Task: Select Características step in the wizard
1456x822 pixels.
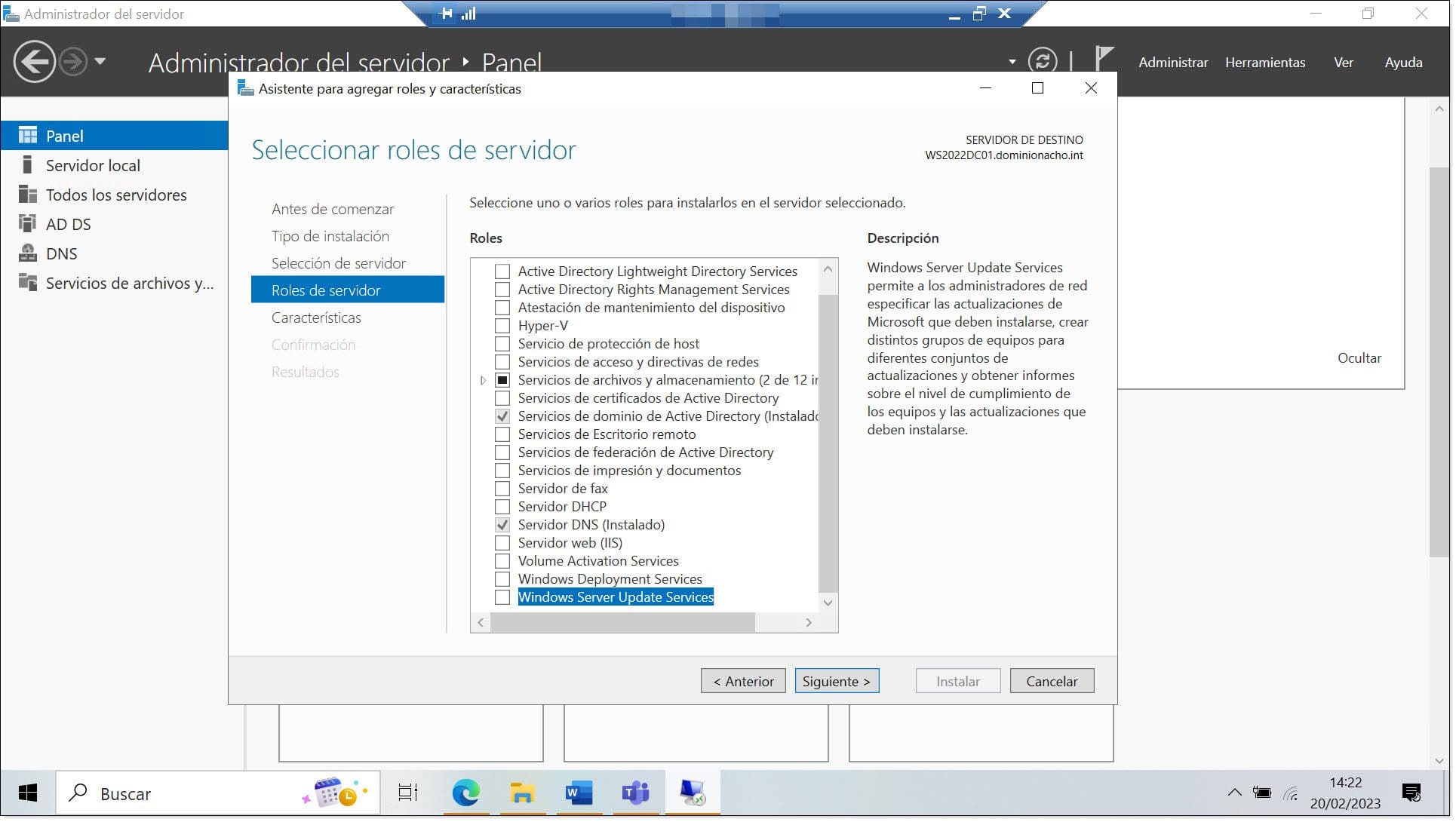Action: click(x=316, y=317)
